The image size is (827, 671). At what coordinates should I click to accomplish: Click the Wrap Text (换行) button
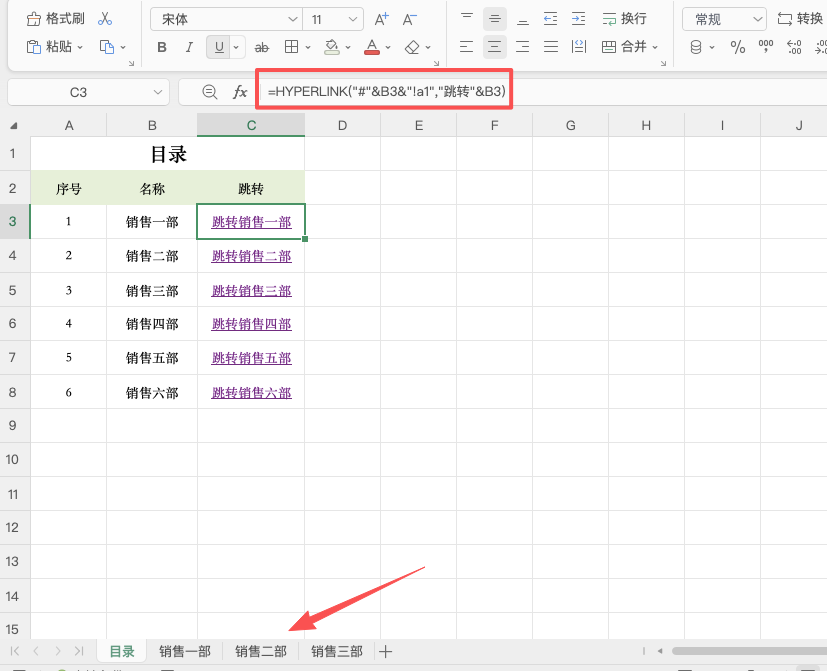624,19
